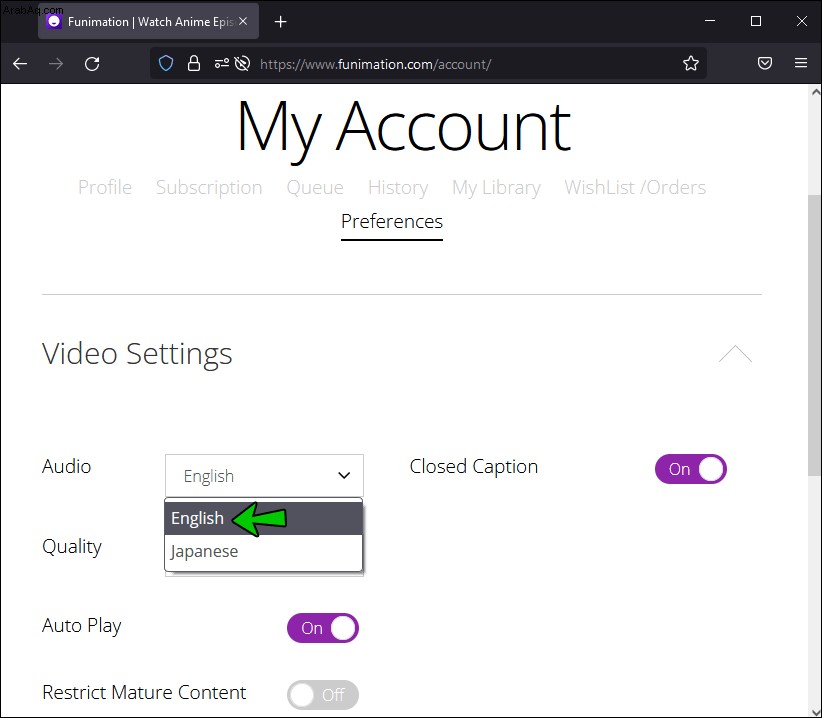The height and width of the screenshot is (718, 822).
Task: Enable Restrict Mature Content
Action: (322, 694)
